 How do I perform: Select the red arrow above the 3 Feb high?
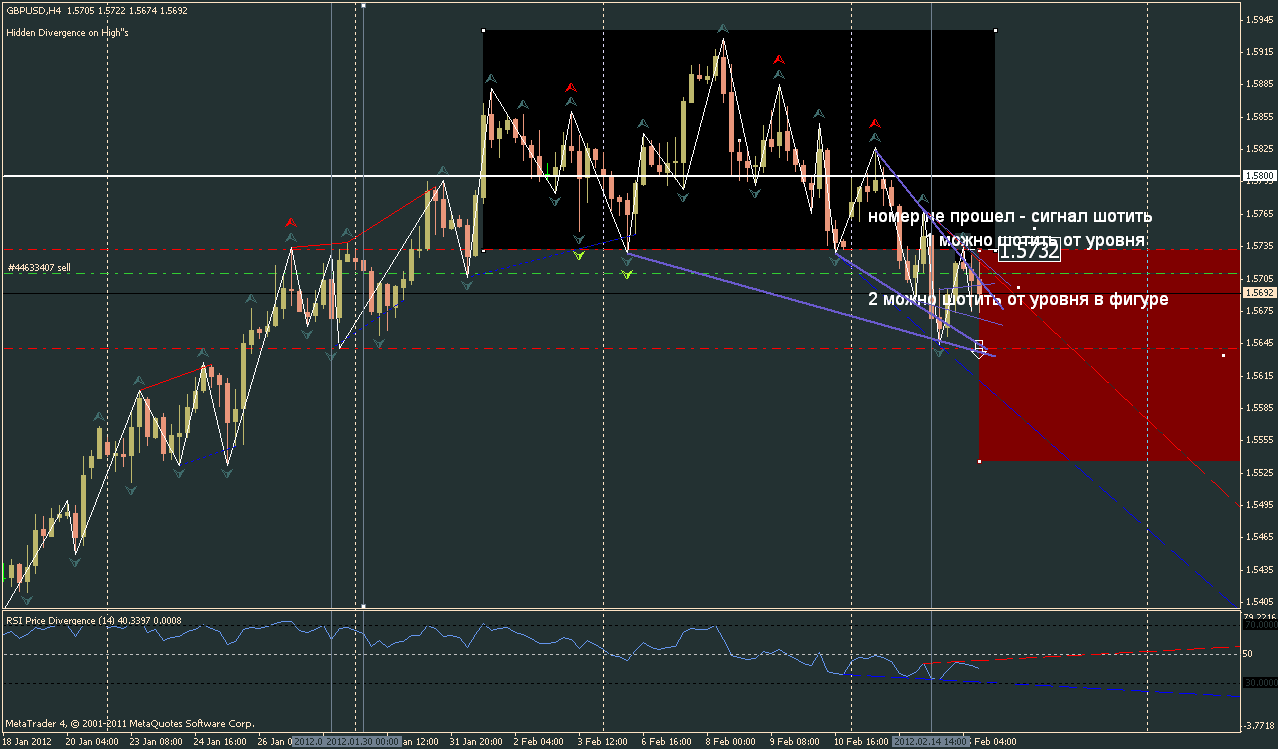(570, 87)
